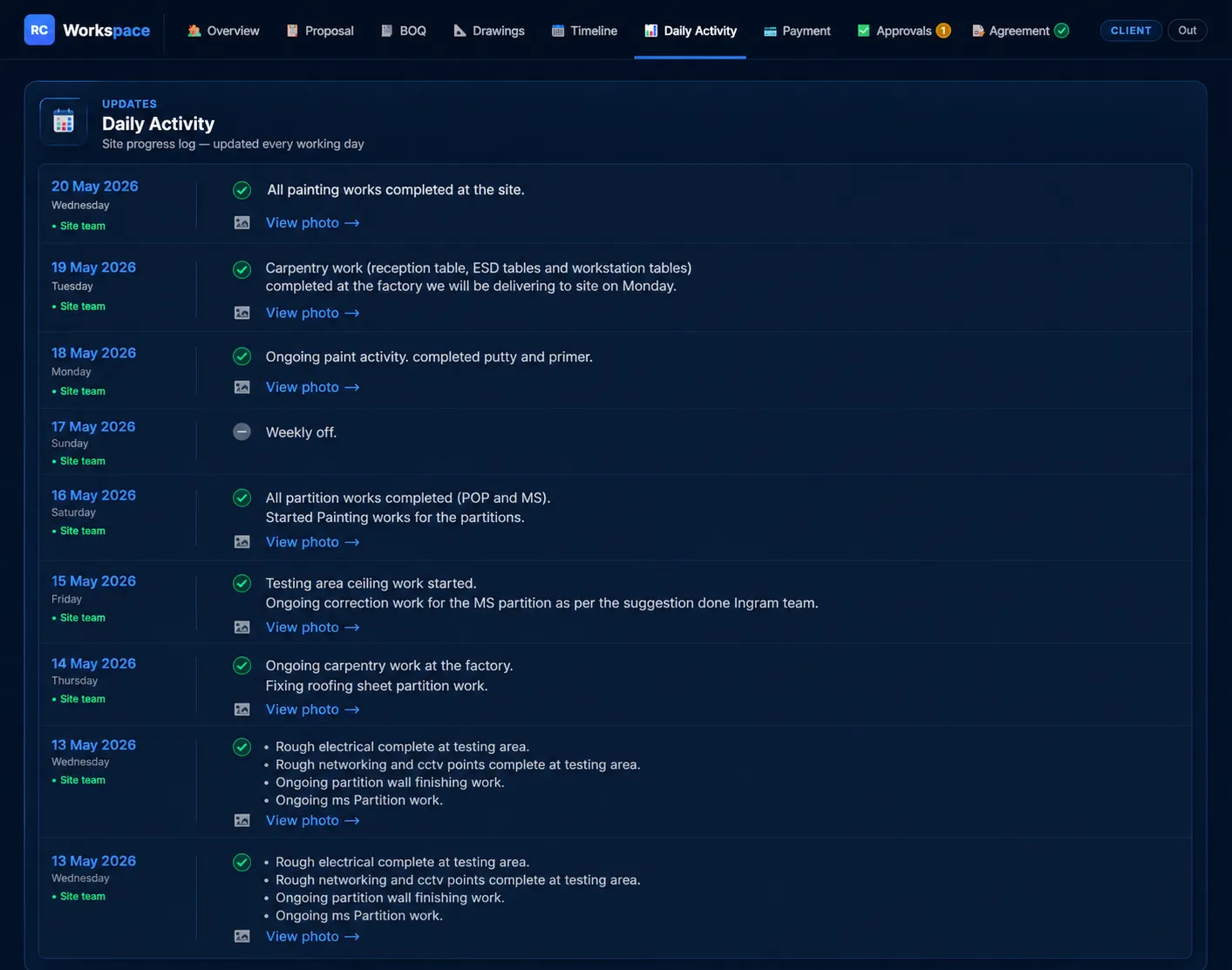Click the 19 May 2026 date
The width and height of the screenshot is (1232, 970).
(93, 268)
